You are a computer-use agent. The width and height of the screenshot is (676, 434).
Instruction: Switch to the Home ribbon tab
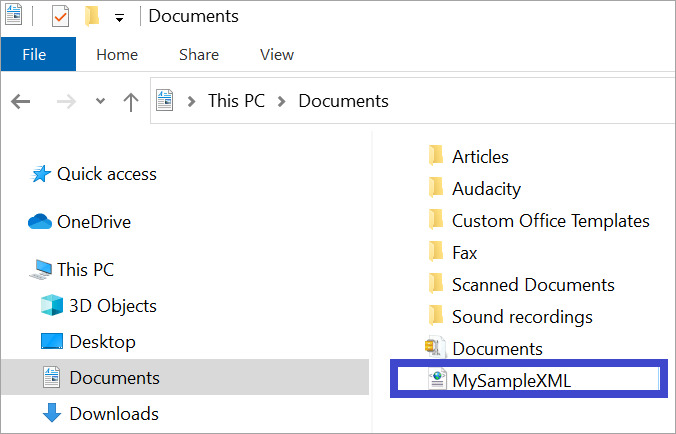pyautogui.click(x=117, y=55)
